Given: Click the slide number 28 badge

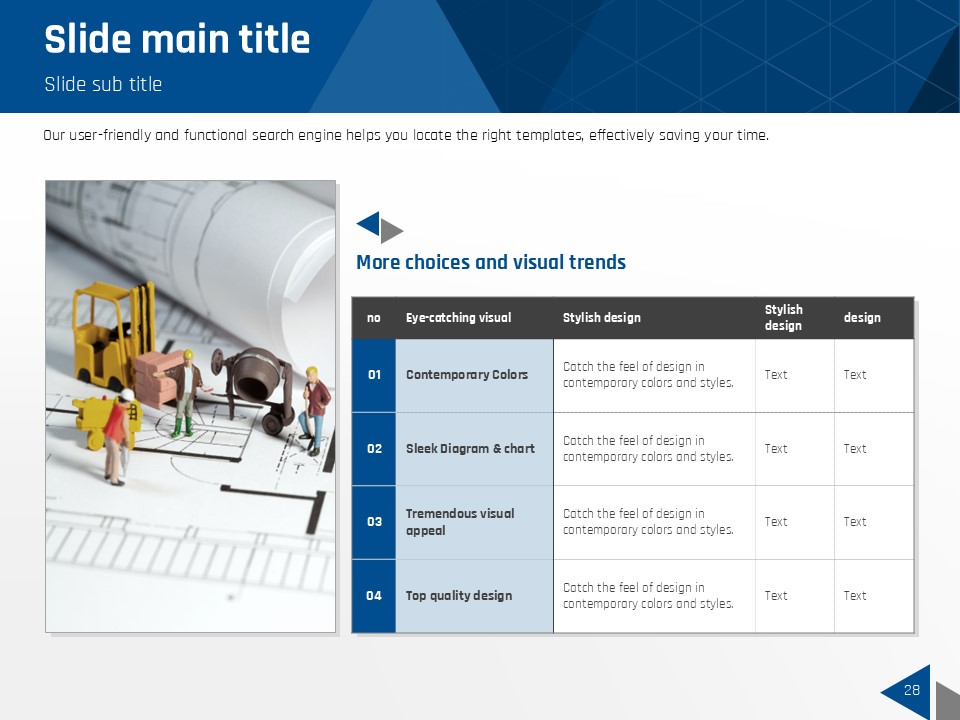Looking at the screenshot, I should 910,691.
